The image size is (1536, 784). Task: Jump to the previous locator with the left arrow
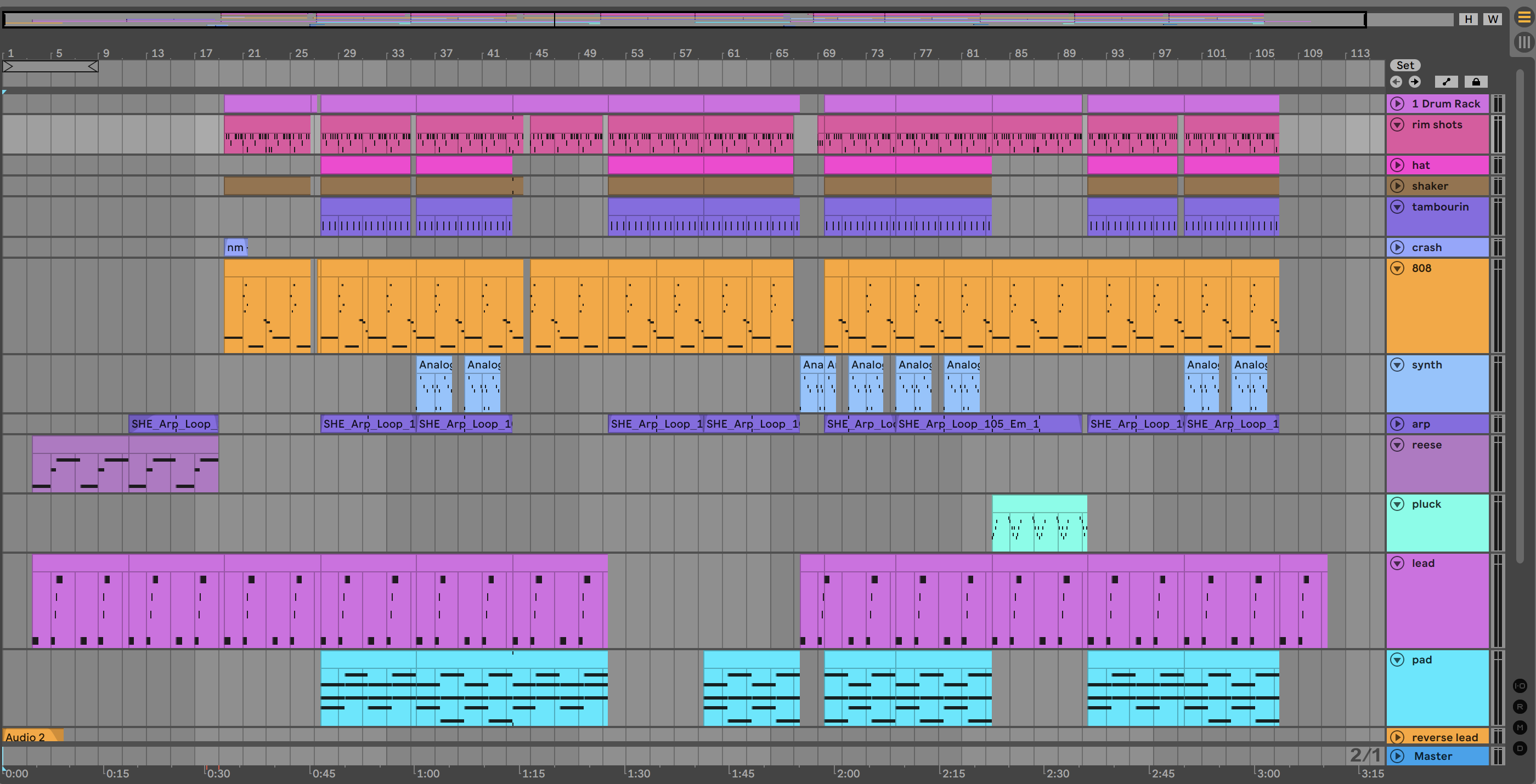click(1396, 82)
